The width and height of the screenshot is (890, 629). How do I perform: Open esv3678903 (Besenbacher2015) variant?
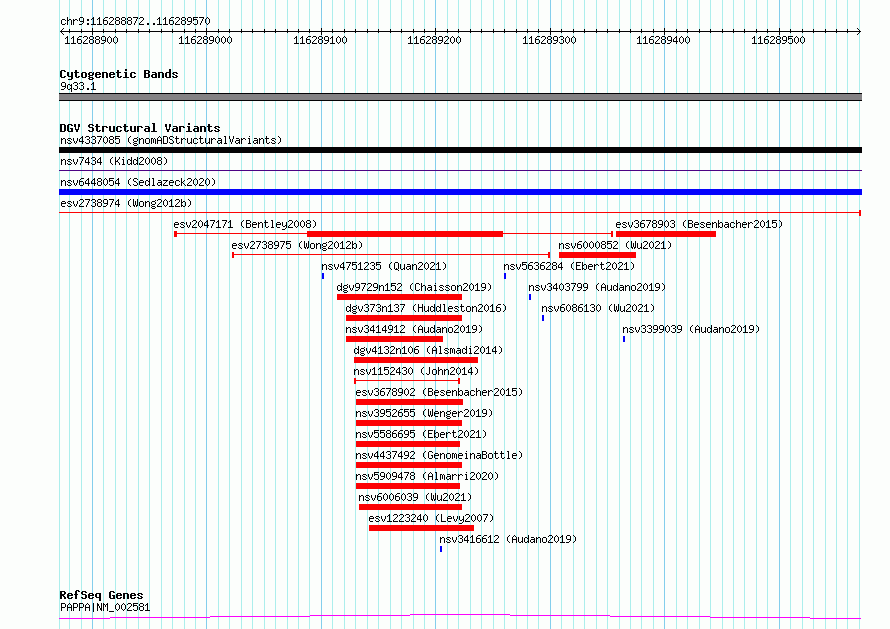click(699, 224)
